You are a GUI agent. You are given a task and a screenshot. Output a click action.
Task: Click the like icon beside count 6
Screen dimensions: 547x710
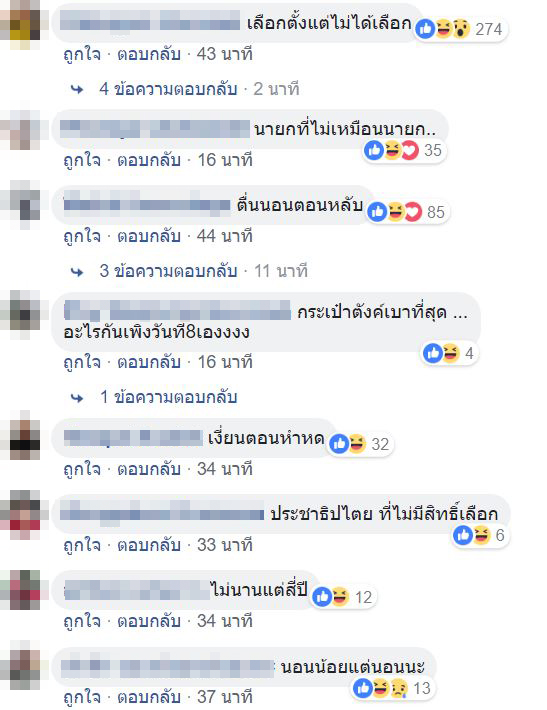click(463, 535)
